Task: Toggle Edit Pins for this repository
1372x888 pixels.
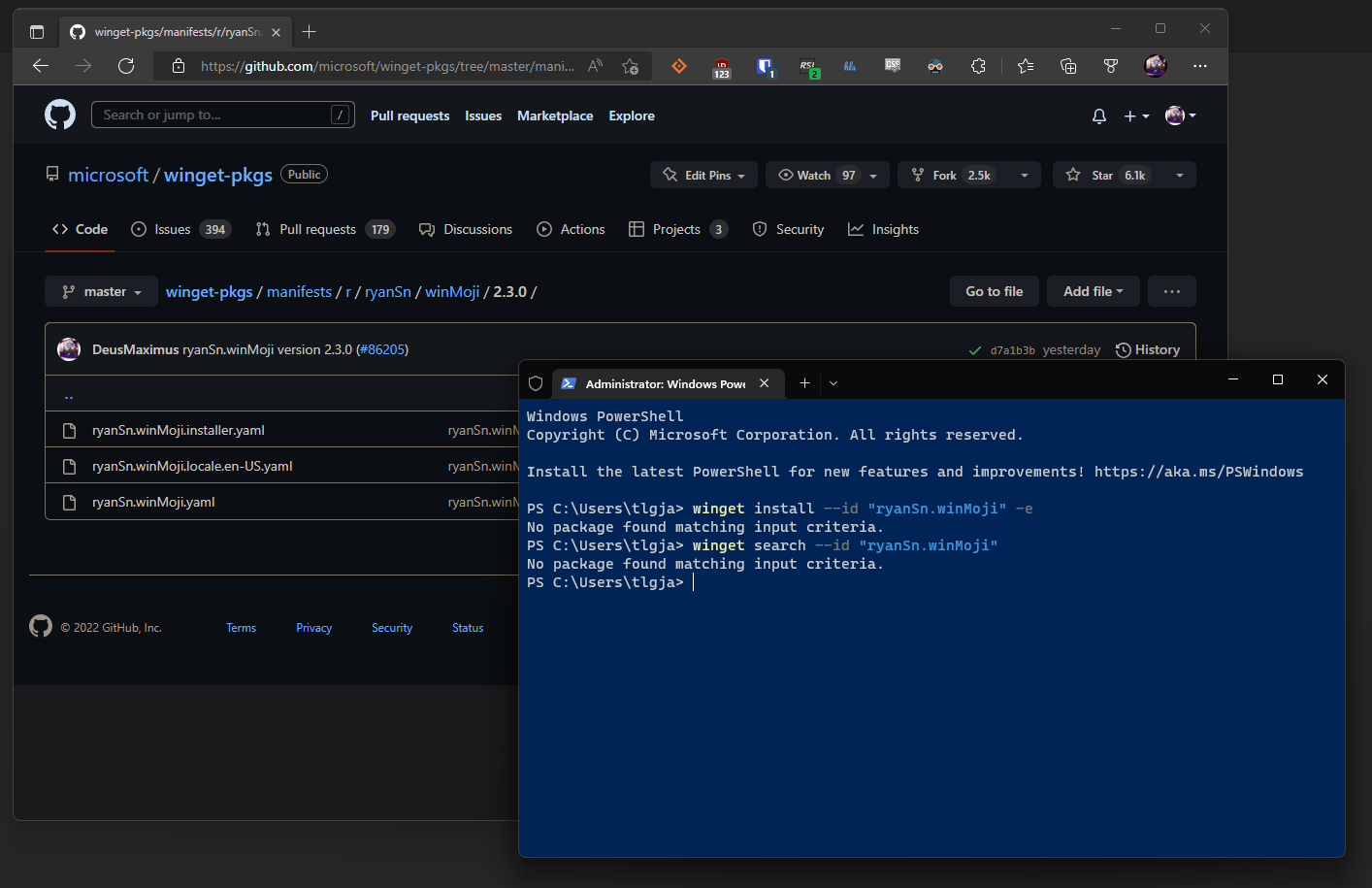Action: tap(703, 175)
